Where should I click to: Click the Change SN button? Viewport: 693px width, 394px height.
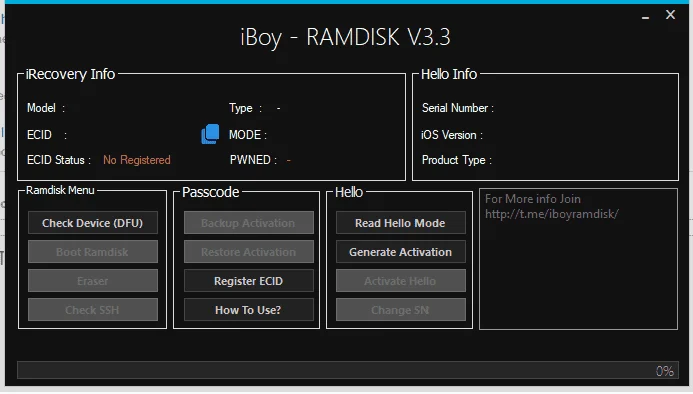pos(400,310)
